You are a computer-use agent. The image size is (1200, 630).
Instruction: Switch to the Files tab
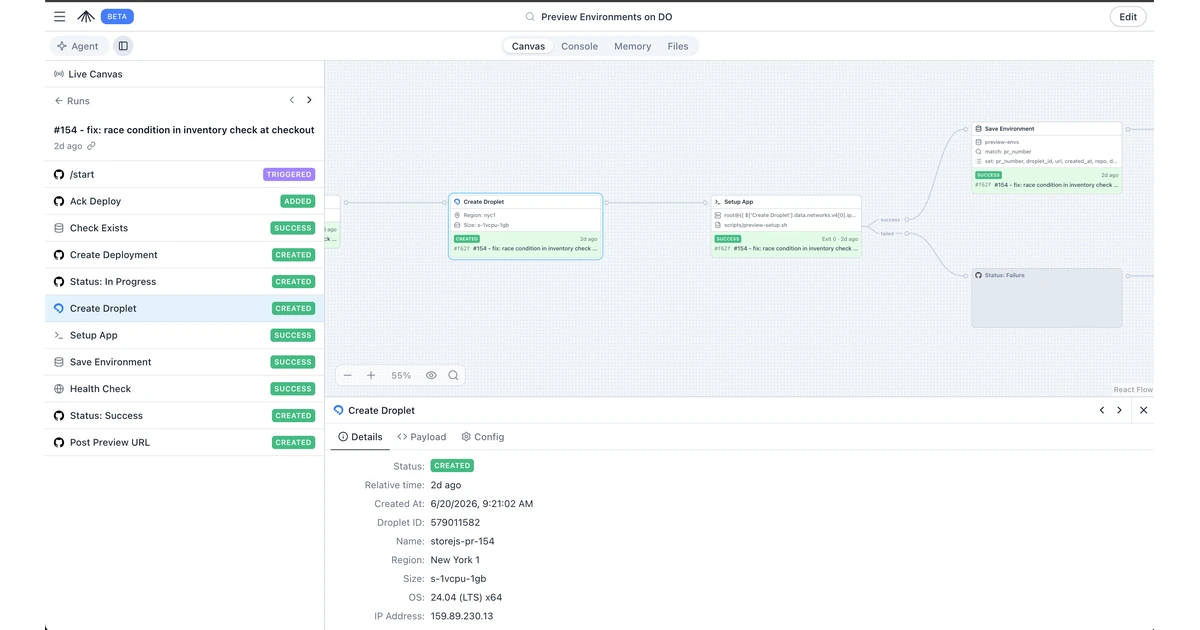[678, 46]
